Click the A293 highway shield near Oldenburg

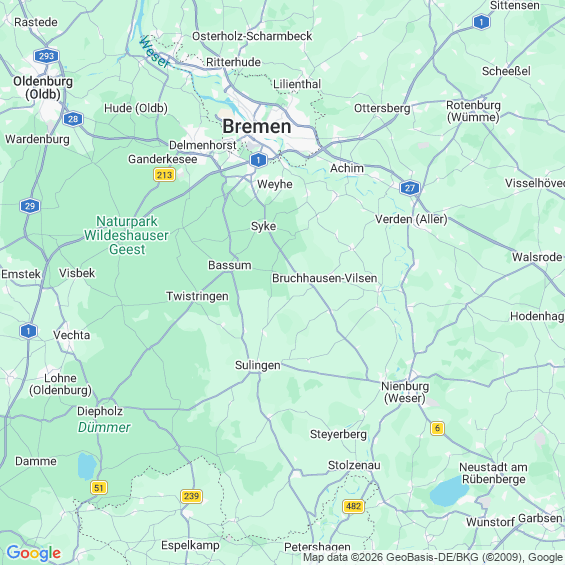coord(46,56)
